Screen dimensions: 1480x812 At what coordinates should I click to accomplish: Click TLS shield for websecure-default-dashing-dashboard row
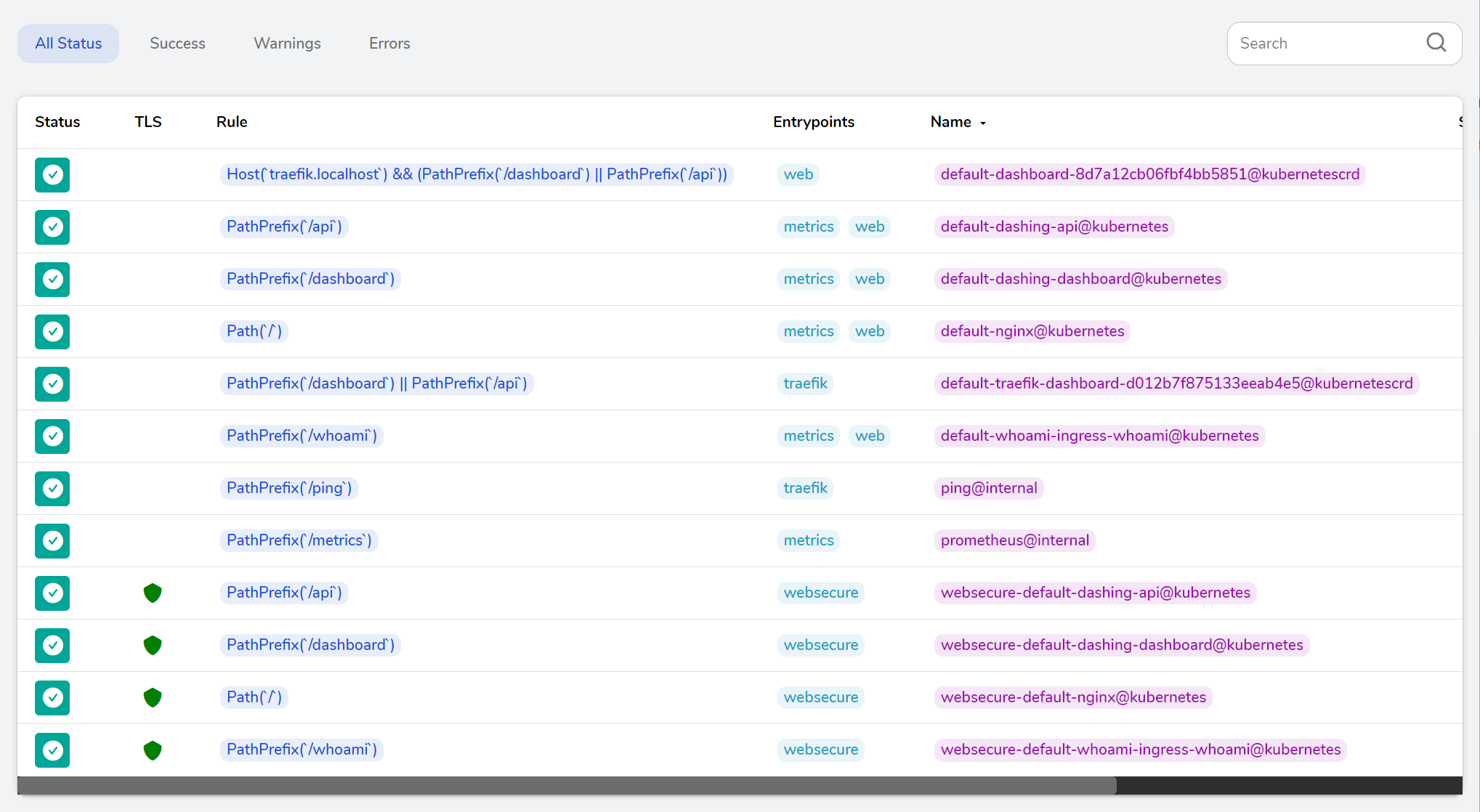[x=153, y=645]
